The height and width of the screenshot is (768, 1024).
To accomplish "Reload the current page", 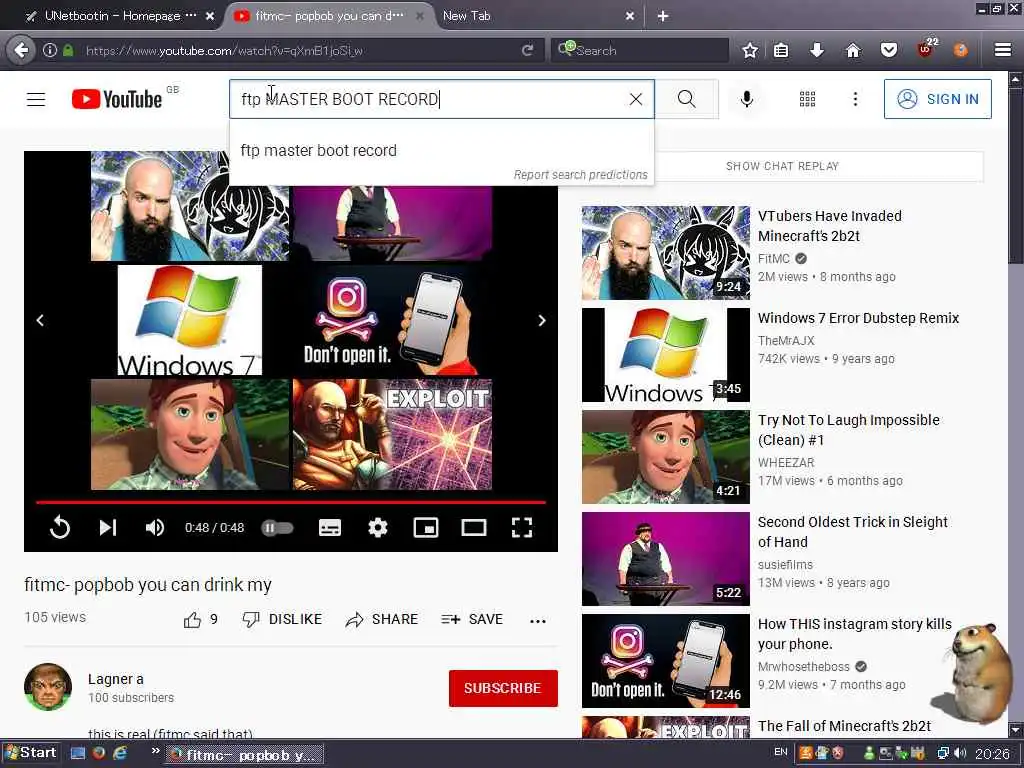I will pyautogui.click(x=528, y=50).
